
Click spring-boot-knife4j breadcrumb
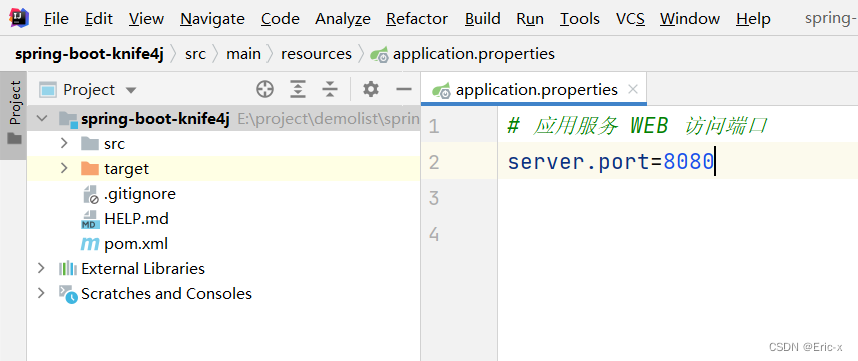89,54
